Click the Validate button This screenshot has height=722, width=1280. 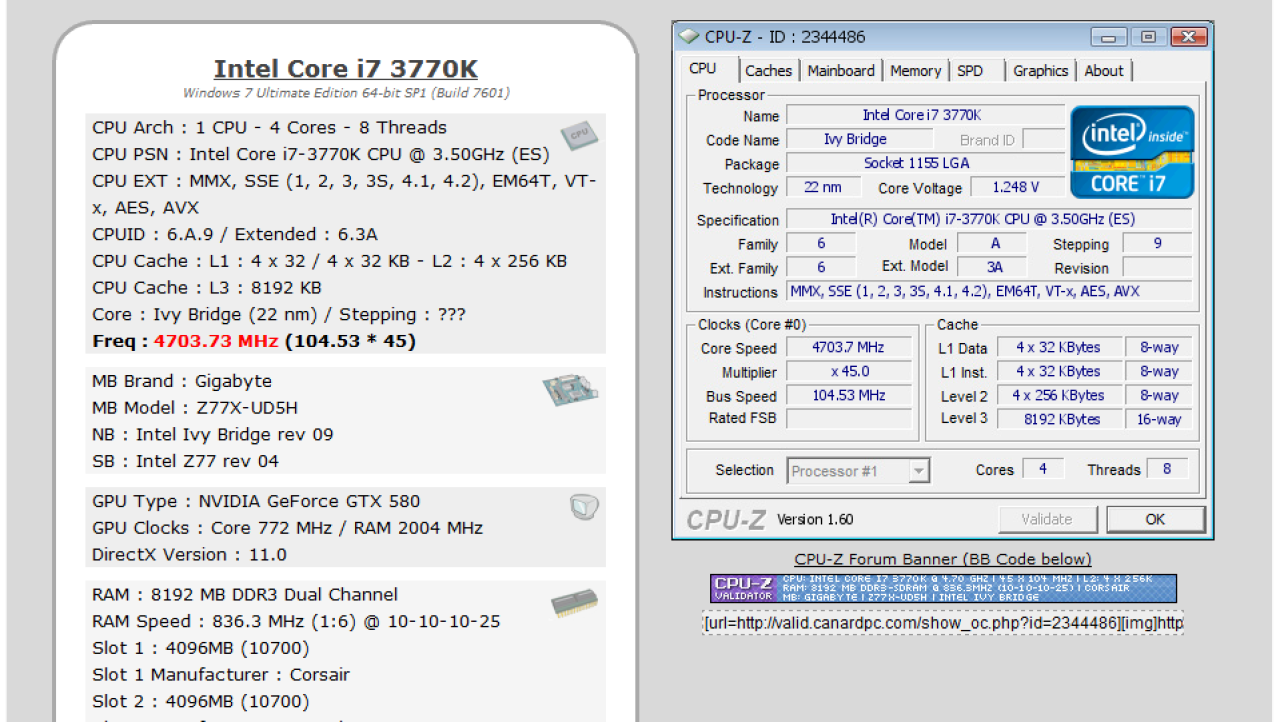pos(1047,519)
